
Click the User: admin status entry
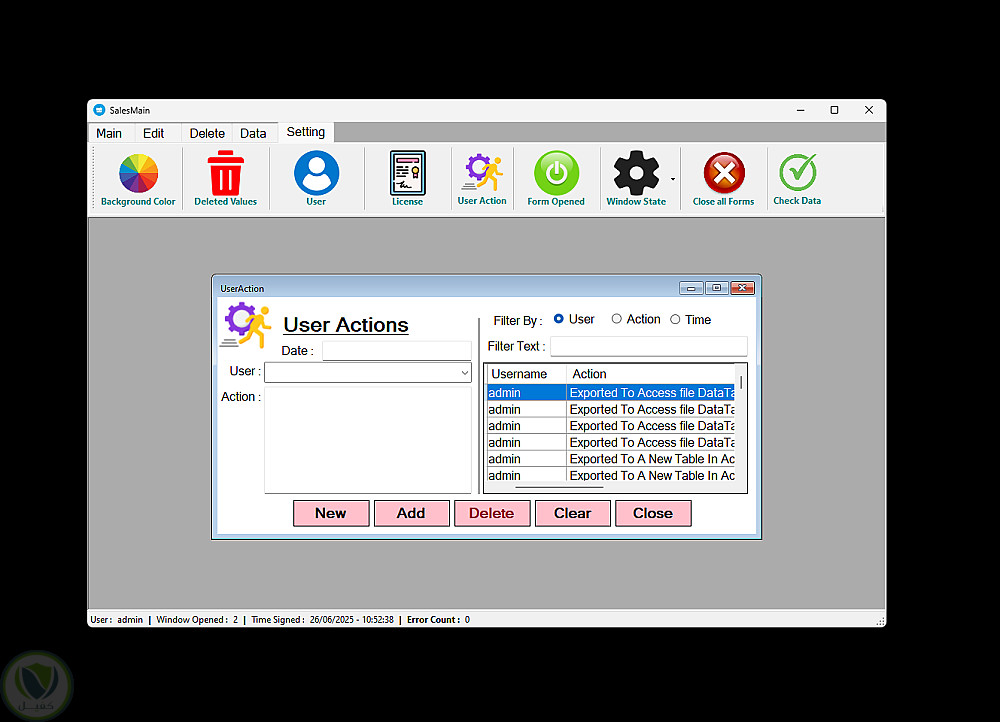click(x=117, y=620)
